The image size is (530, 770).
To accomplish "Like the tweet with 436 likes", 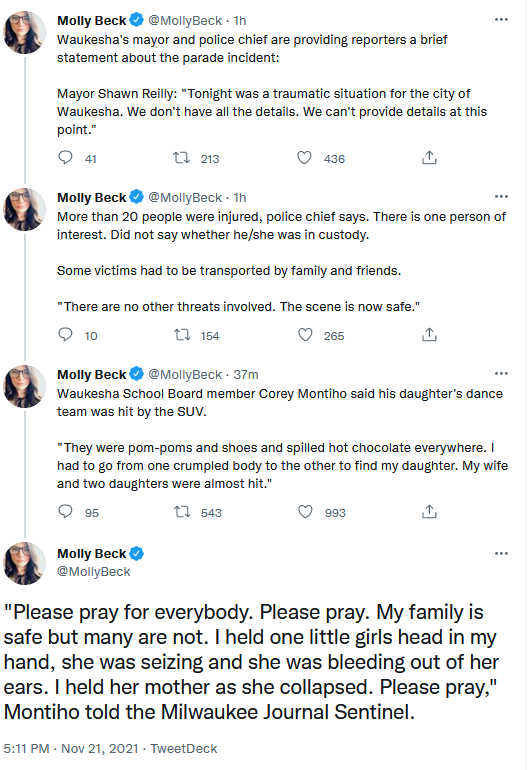I will click(x=305, y=158).
